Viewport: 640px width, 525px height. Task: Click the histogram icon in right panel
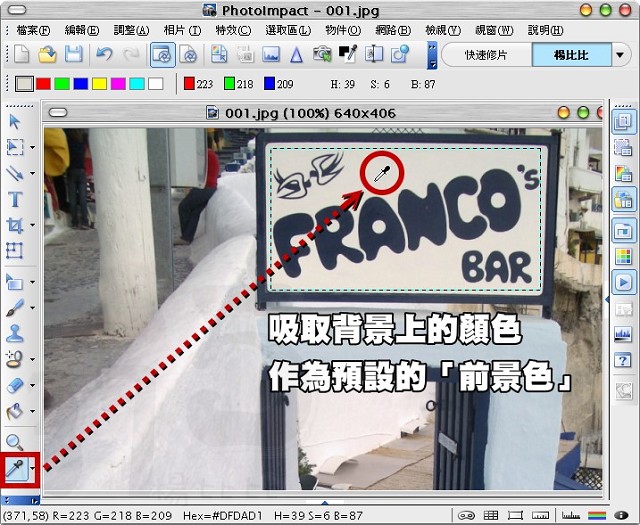point(623,334)
